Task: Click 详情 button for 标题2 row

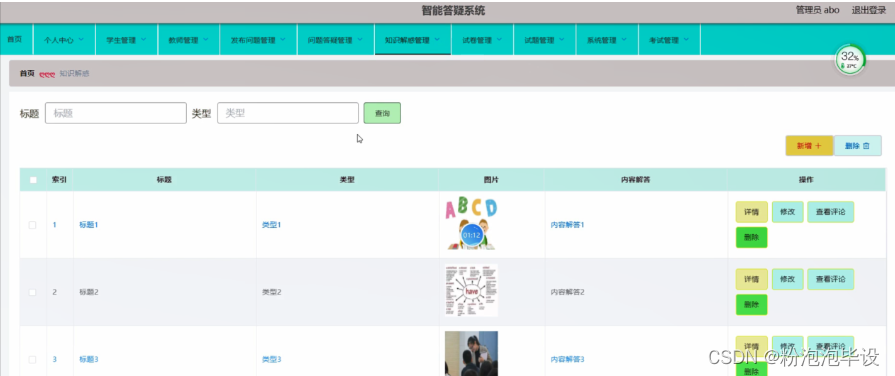Action: click(751, 280)
